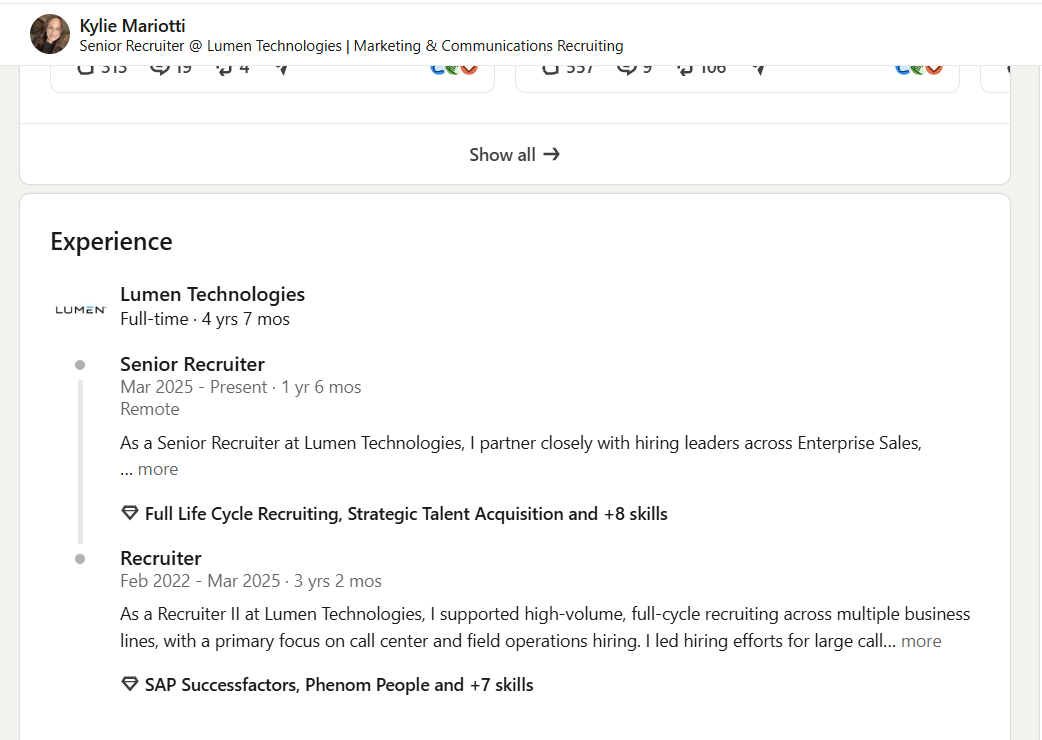Viewport: 1042px width, 740px height.
Task: Click the send icon on second post
Action: click(x=759, y=69)
